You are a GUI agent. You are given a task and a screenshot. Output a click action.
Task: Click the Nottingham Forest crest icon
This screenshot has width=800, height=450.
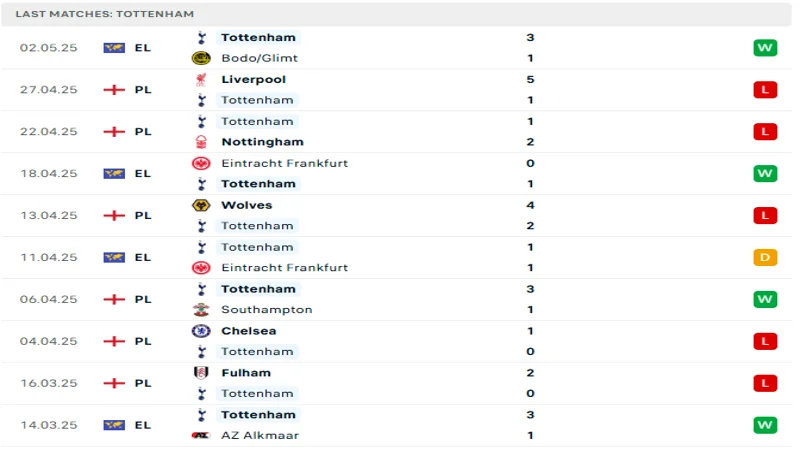201,142
